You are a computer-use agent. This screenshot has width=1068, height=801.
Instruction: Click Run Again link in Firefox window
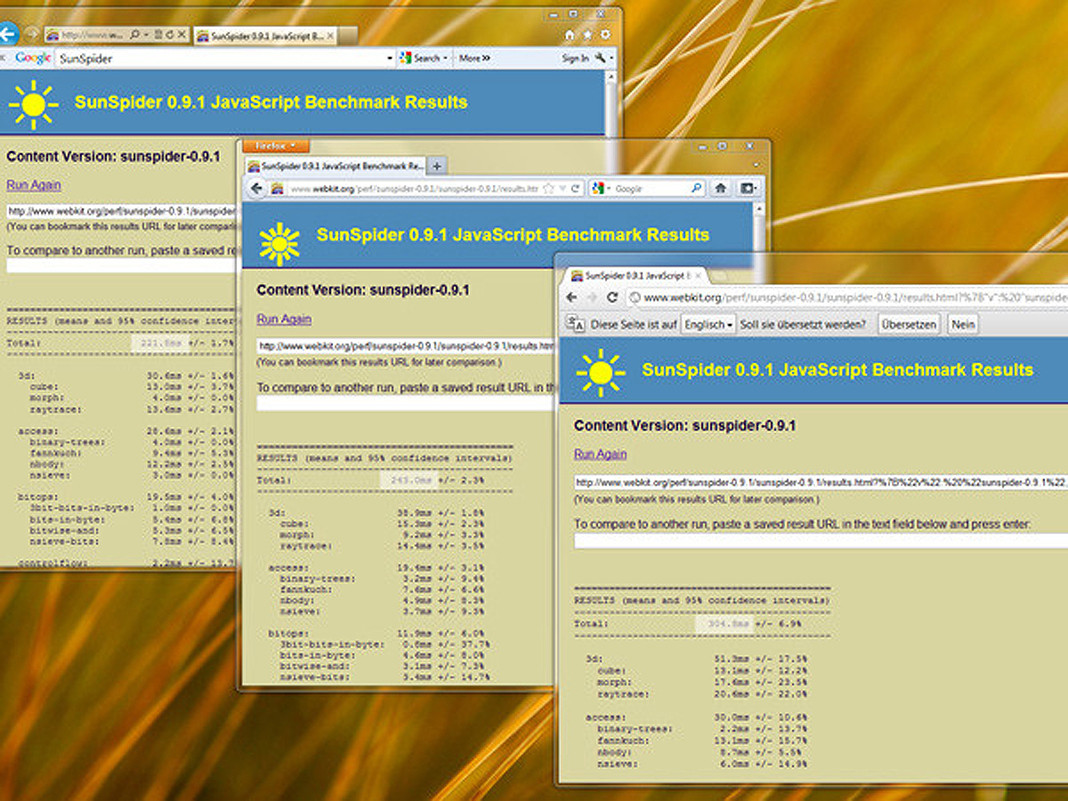[284, 319]
